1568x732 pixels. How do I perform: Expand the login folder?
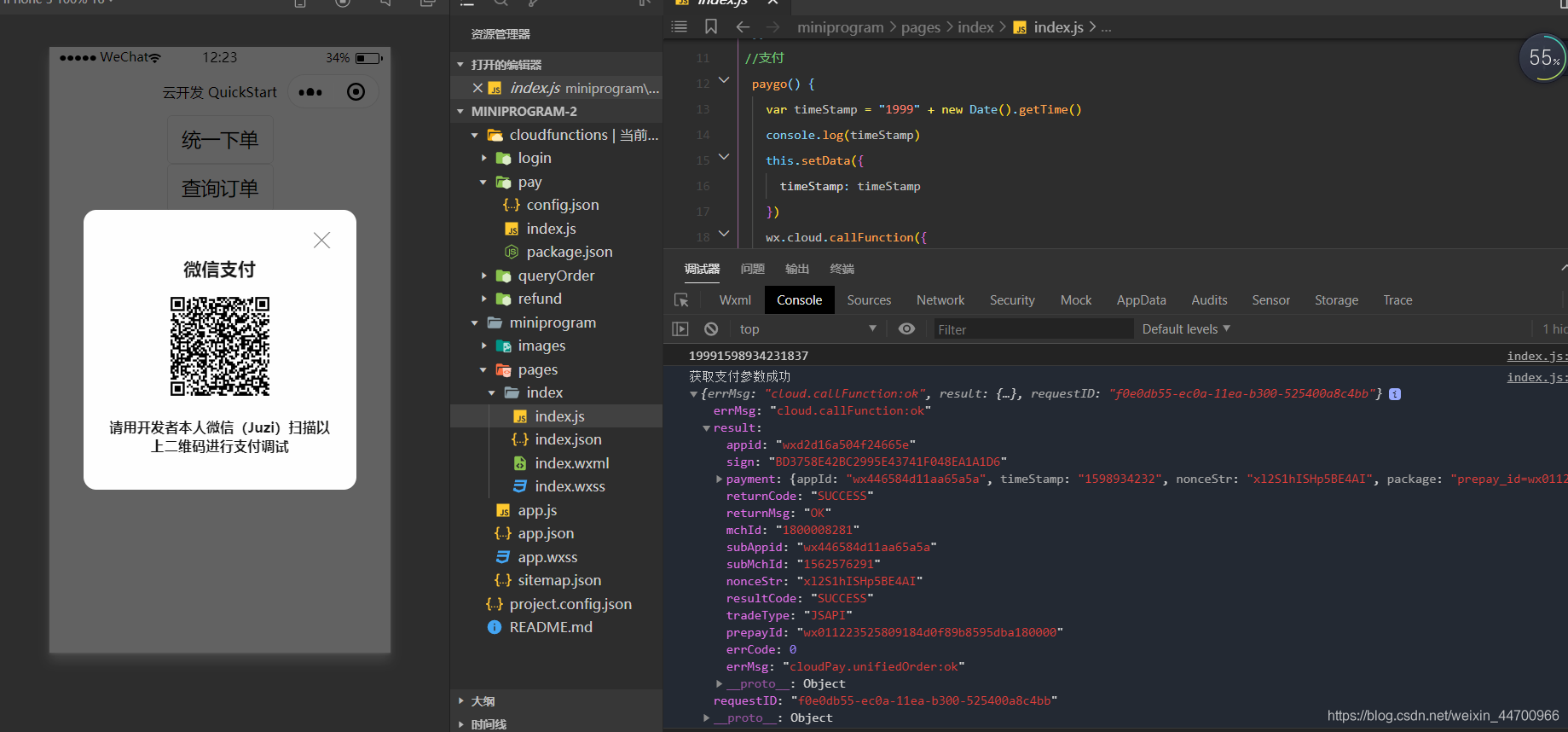(483, 159)
